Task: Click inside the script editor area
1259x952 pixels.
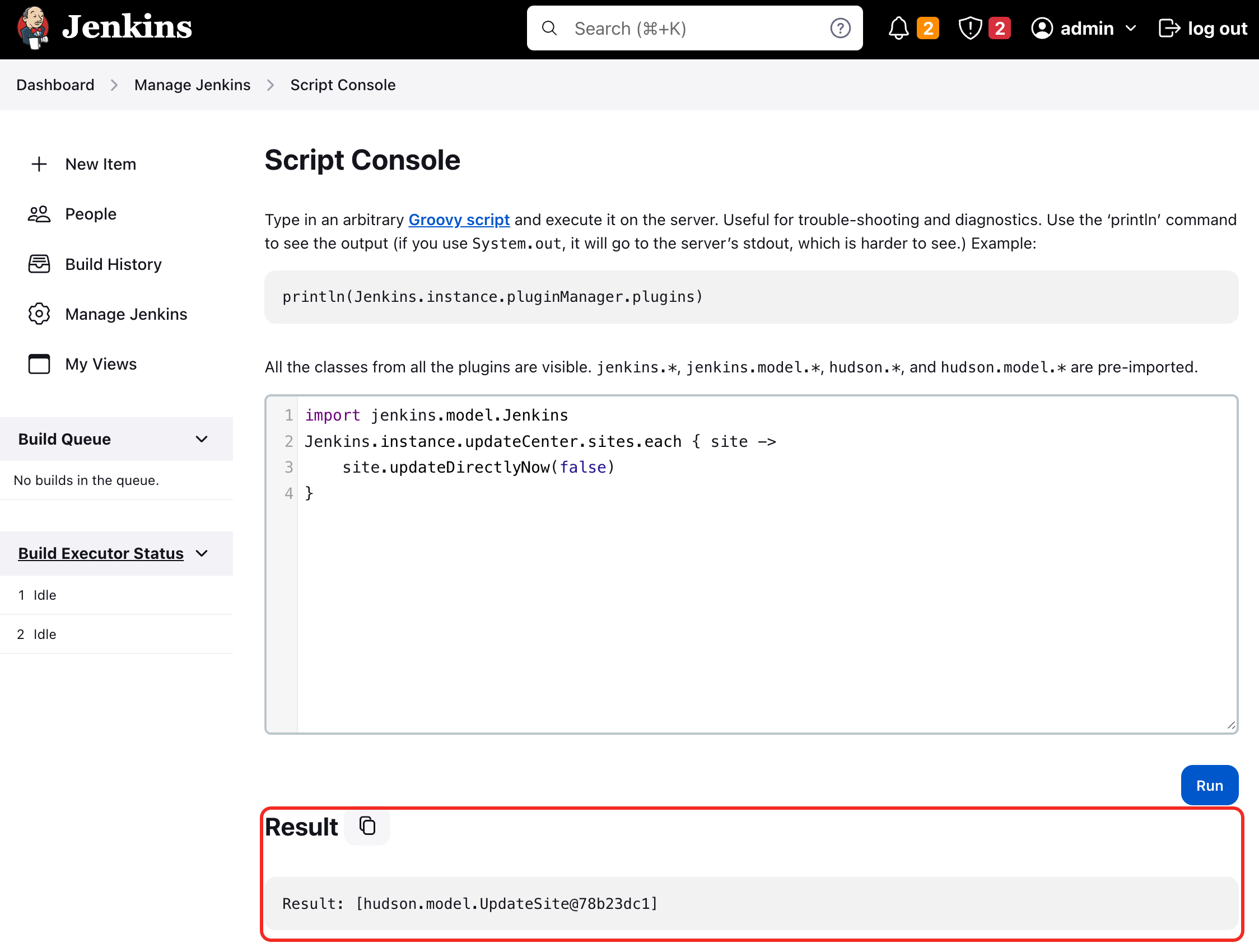Action: 751,564
